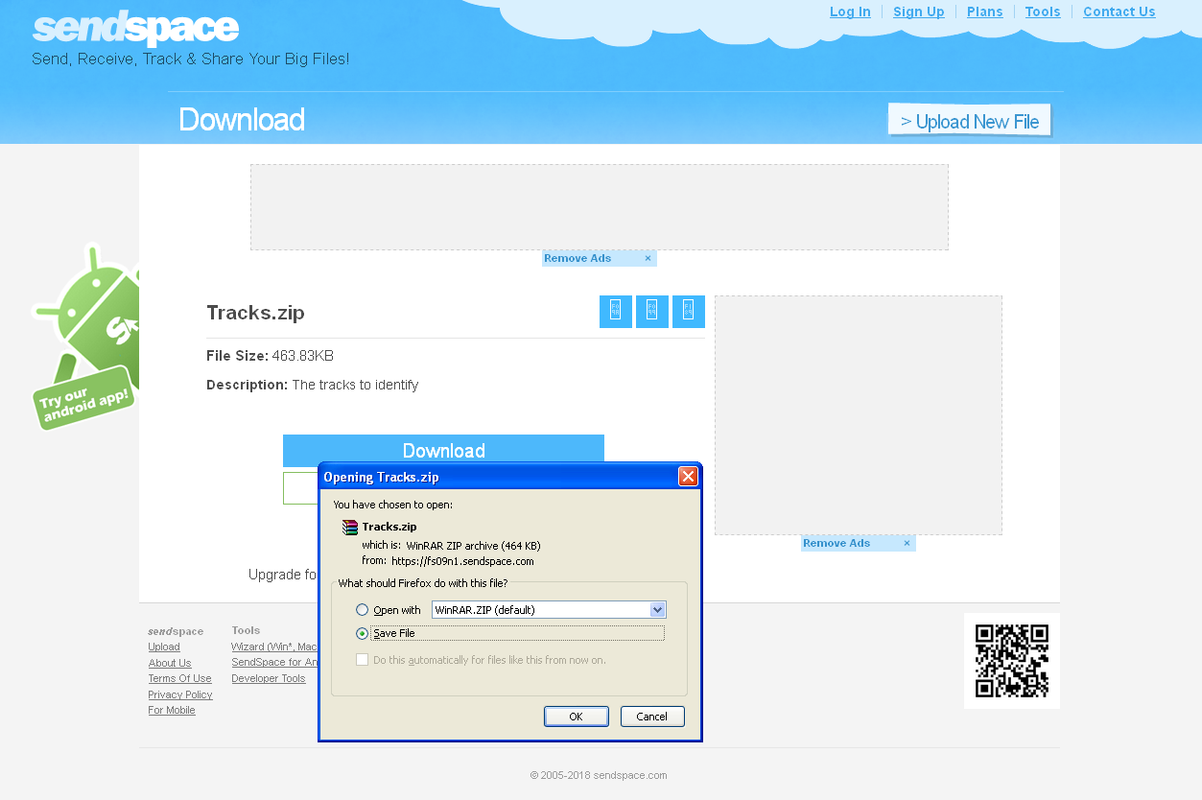Open the Log In link
Image resolution: width=1202 pixels, height=800 pixels.
[850, 12]
